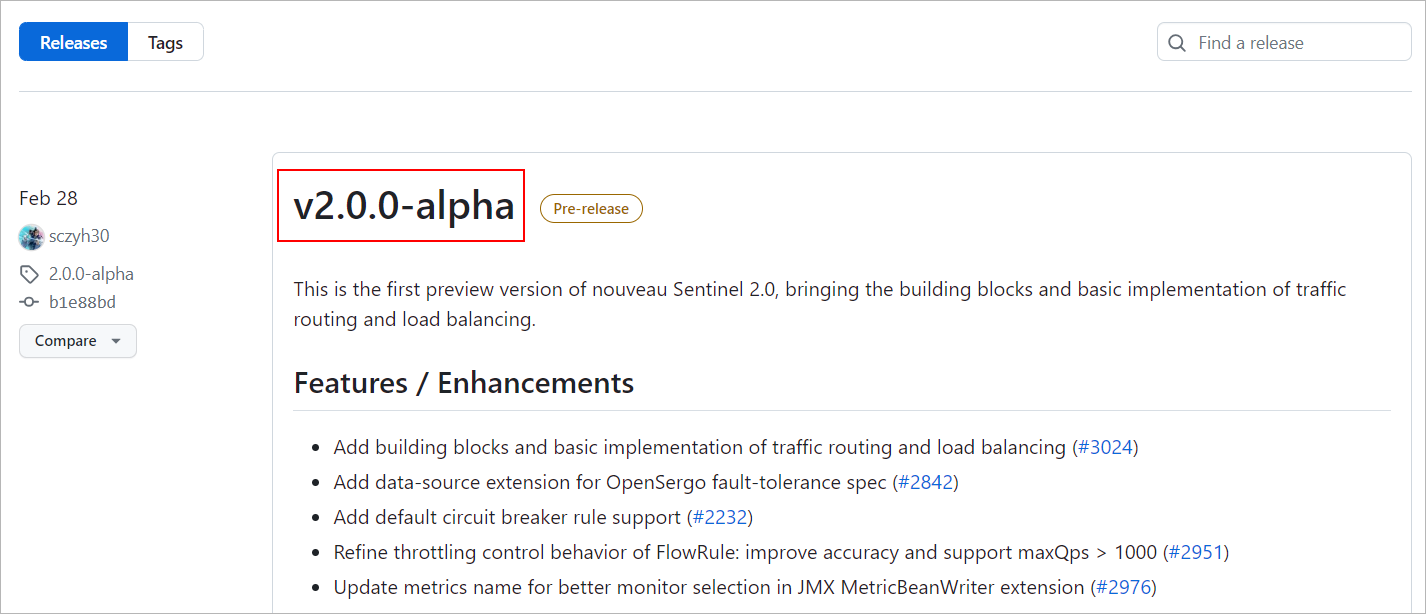Select the Releases tab

(x=73, y=43)
